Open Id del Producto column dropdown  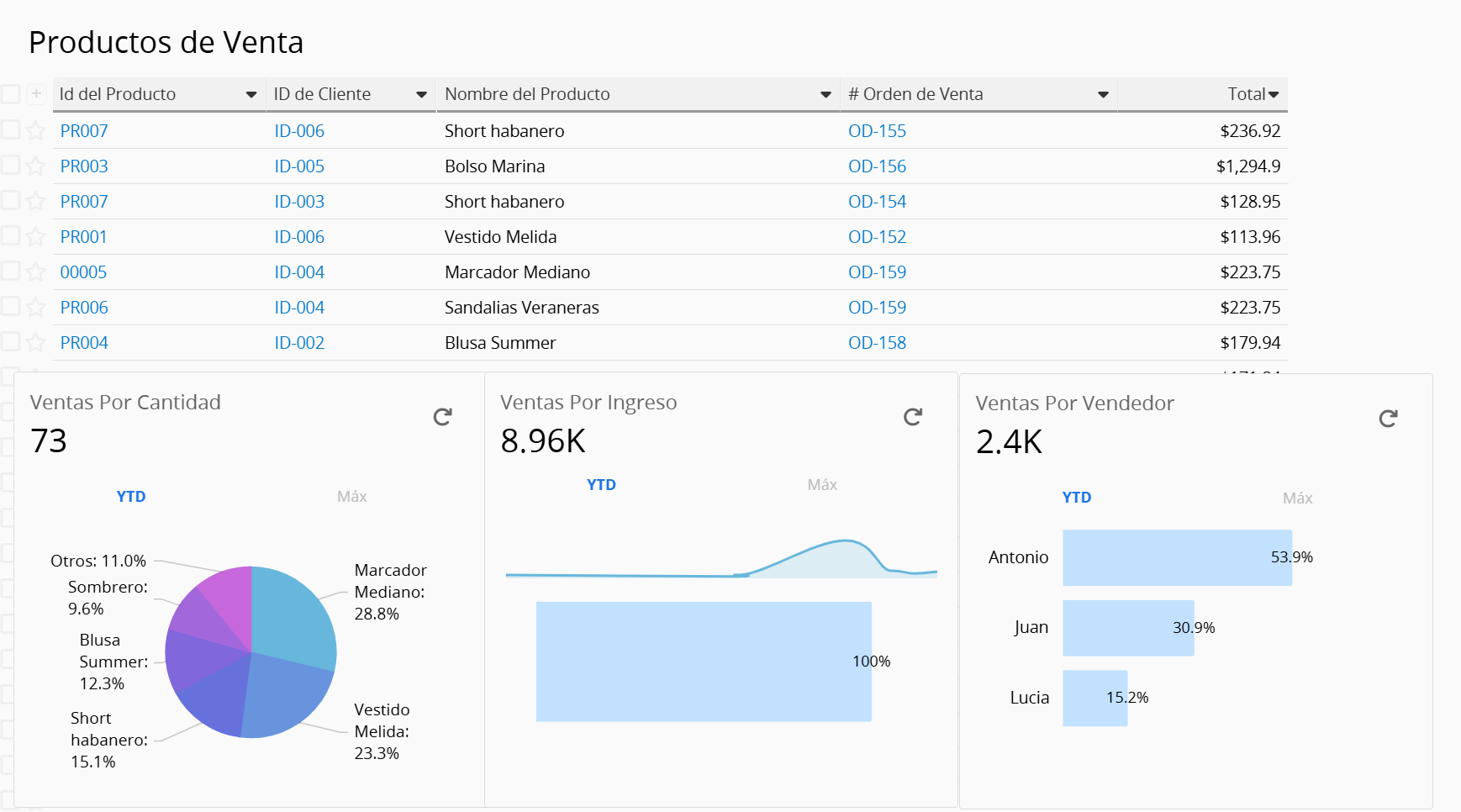pos(251,95)
